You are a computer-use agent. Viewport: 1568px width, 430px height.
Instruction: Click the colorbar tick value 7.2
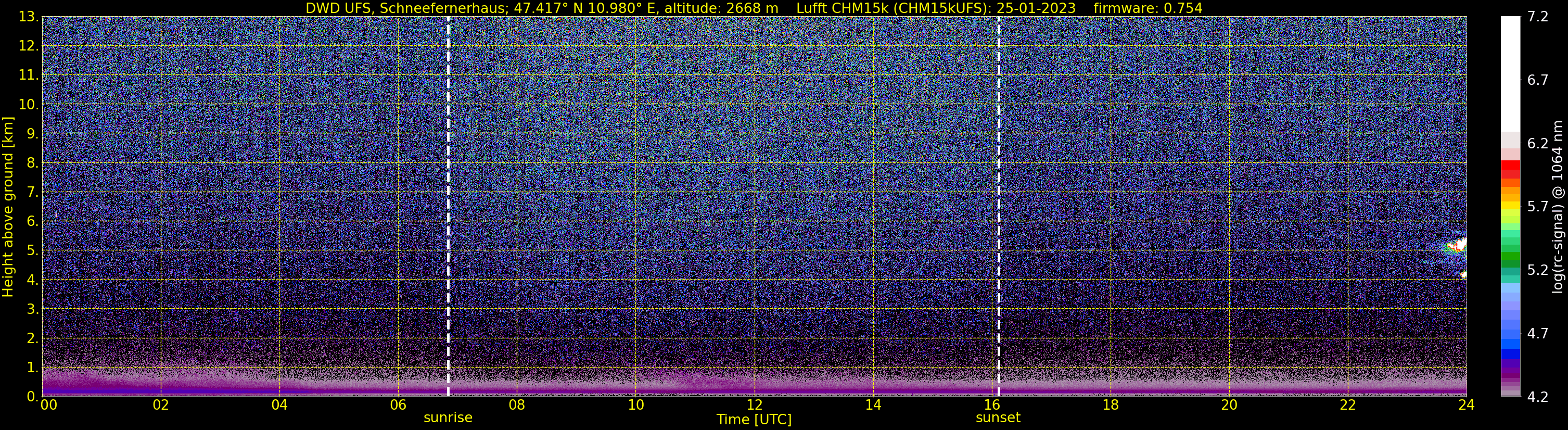coord(1538,17)
